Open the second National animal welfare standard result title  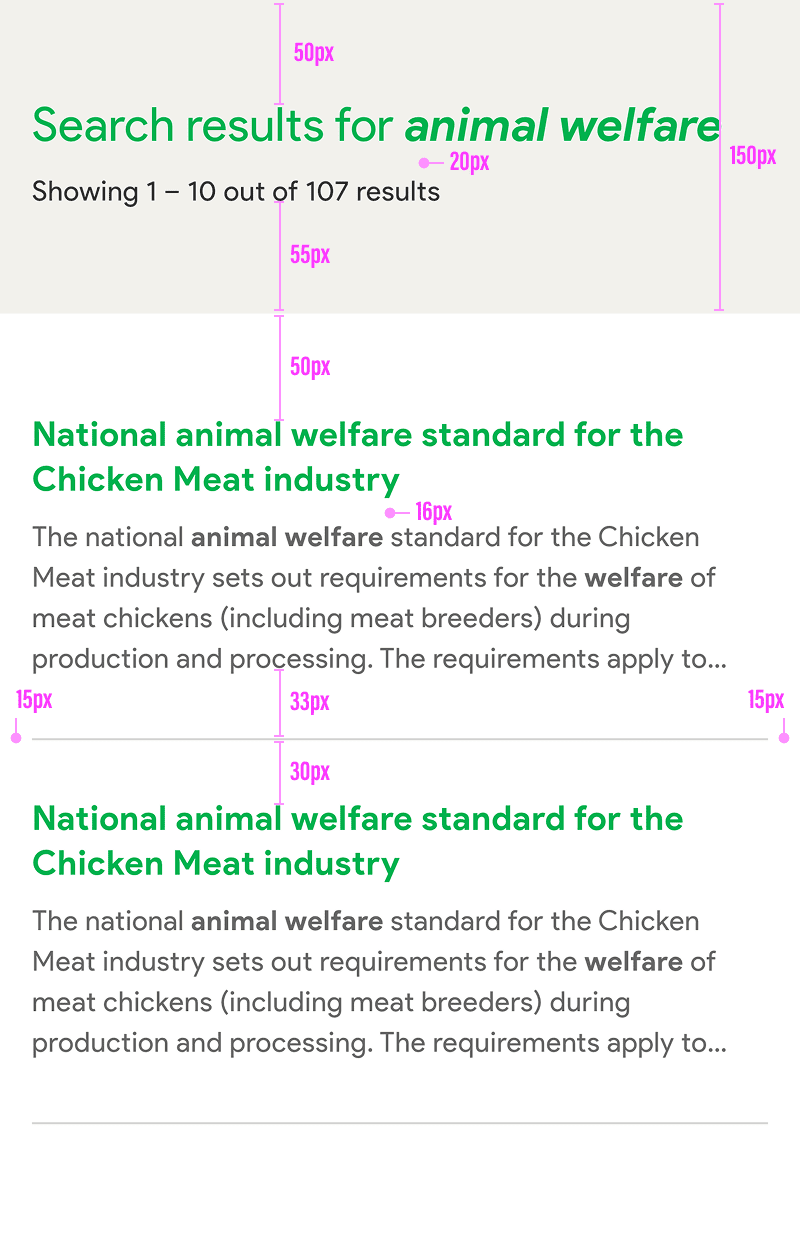(357, 841)
